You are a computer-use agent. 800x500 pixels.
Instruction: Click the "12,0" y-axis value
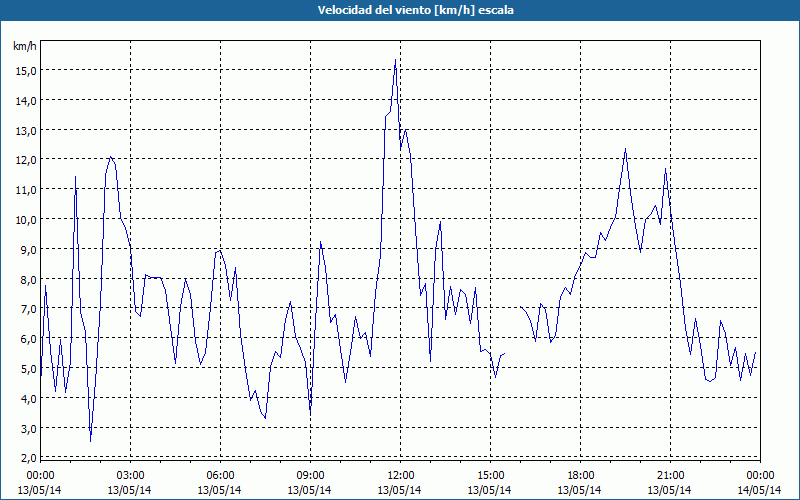[x=26, y=160]
